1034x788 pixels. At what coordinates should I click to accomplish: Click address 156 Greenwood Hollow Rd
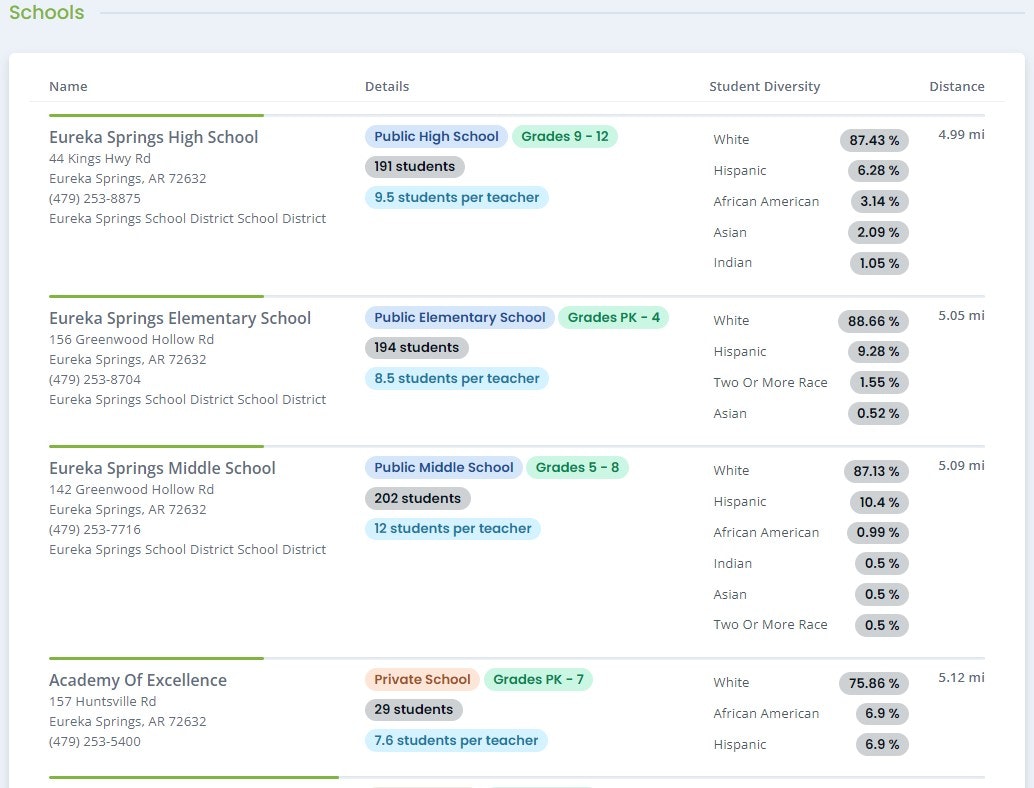[x=131, y=340]
